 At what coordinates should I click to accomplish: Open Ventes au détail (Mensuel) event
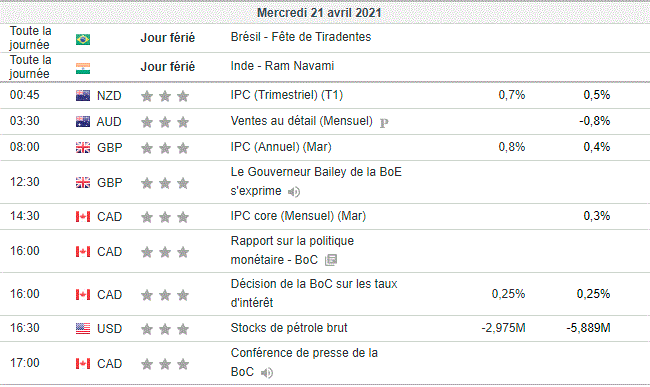tap(302, 121)
